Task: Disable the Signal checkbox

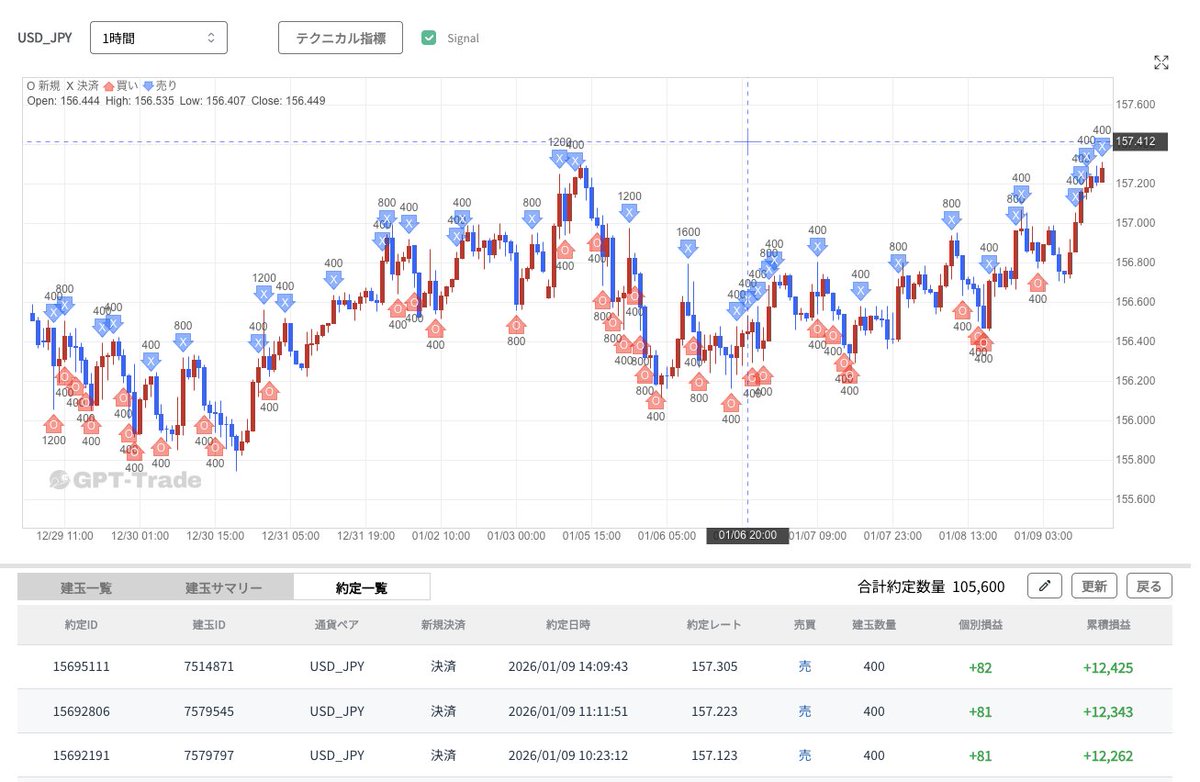Action: click(429, 37)
